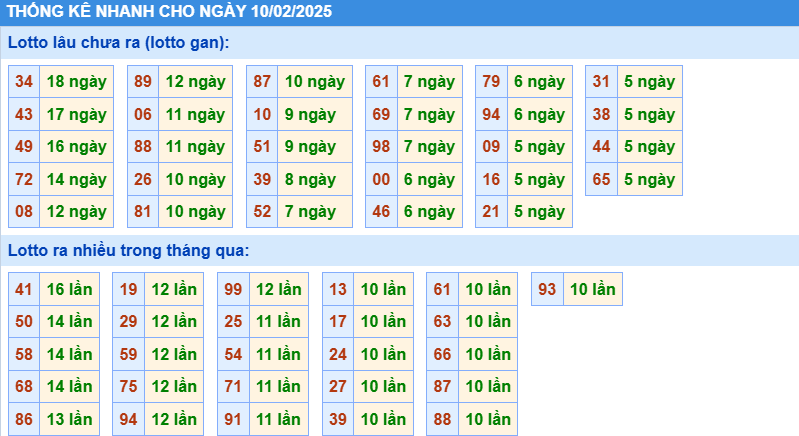Click the number 72 cell showing 14 ngày
799x436 pixels.
coord(24,179)
